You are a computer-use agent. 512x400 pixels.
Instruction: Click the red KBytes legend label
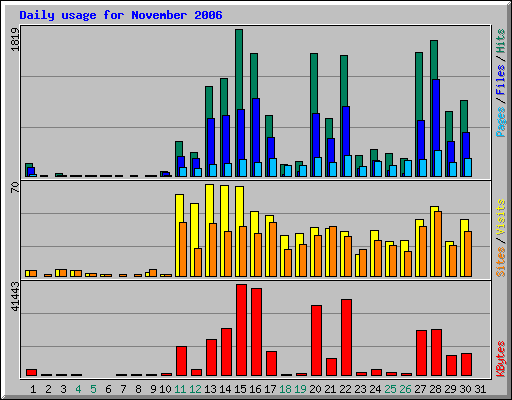point(500,359)
